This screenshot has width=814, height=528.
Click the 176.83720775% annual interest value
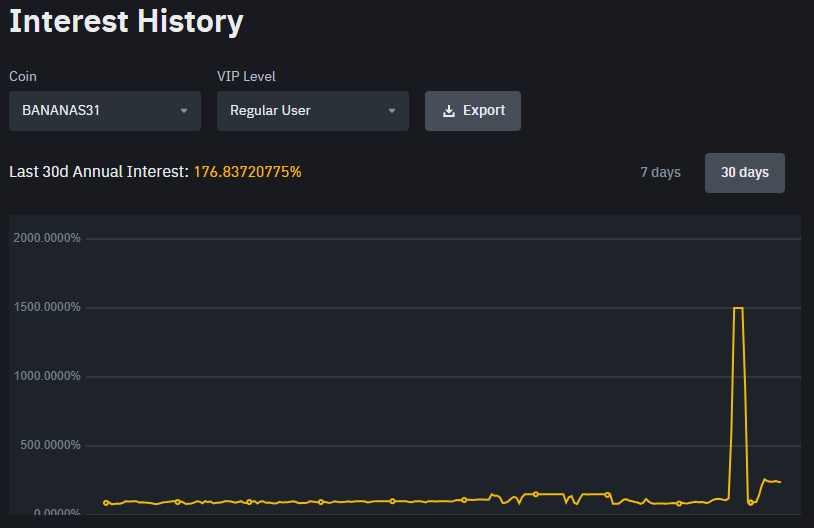click(248, 172)
